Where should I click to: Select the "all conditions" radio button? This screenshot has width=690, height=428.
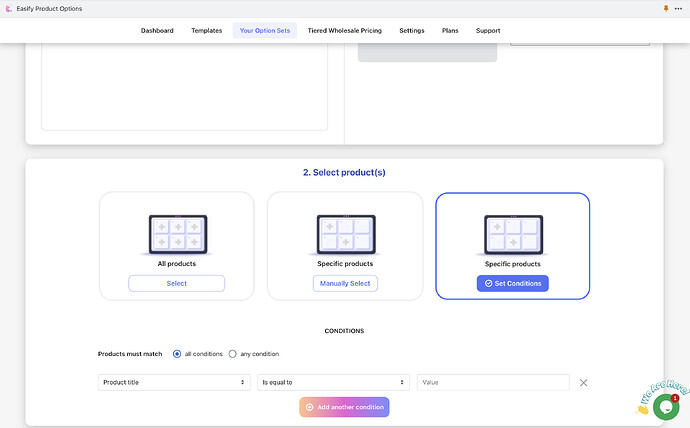tap(177, 353)
